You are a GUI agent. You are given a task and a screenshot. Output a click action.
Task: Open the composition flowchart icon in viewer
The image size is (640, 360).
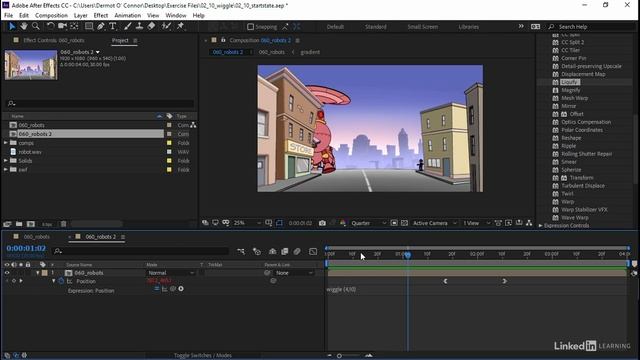(529, 223)
